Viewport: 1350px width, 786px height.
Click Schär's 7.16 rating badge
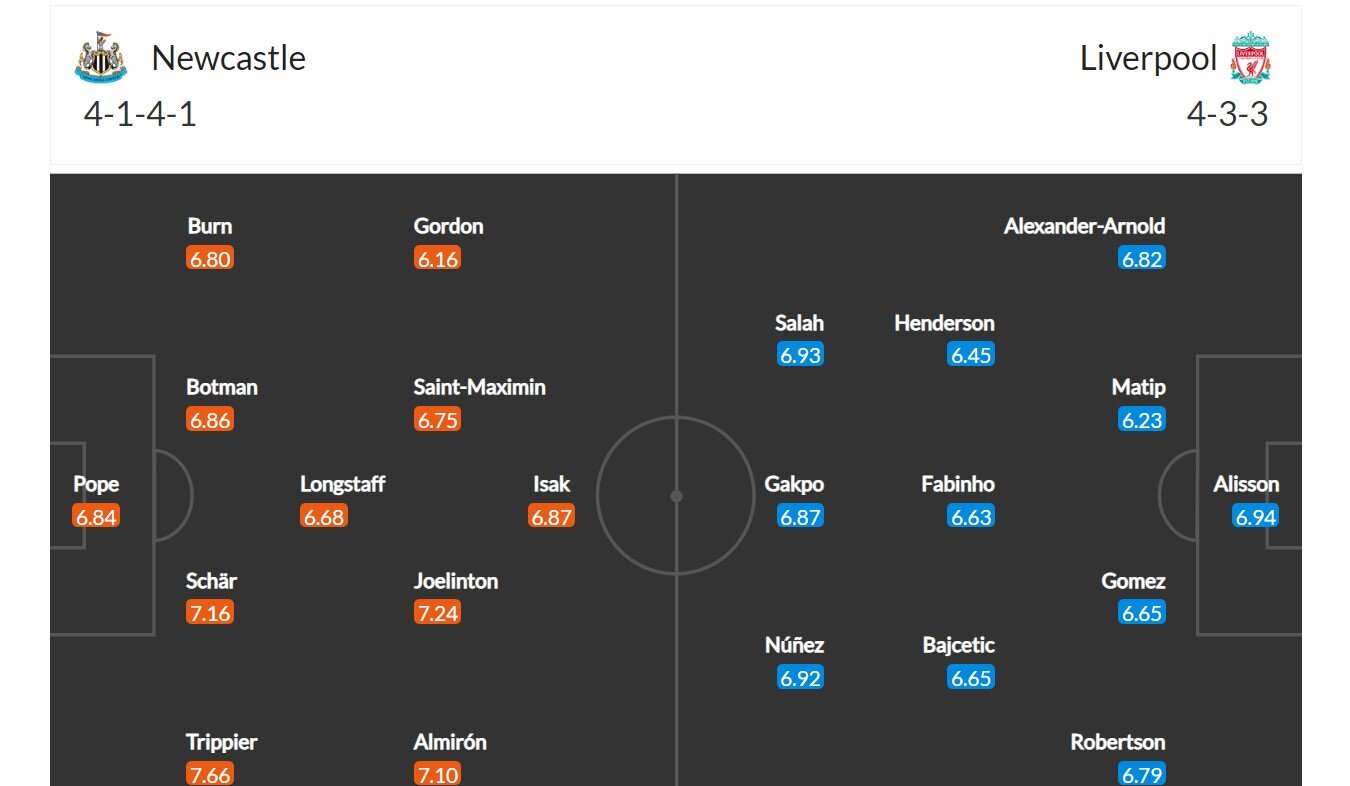210,613
